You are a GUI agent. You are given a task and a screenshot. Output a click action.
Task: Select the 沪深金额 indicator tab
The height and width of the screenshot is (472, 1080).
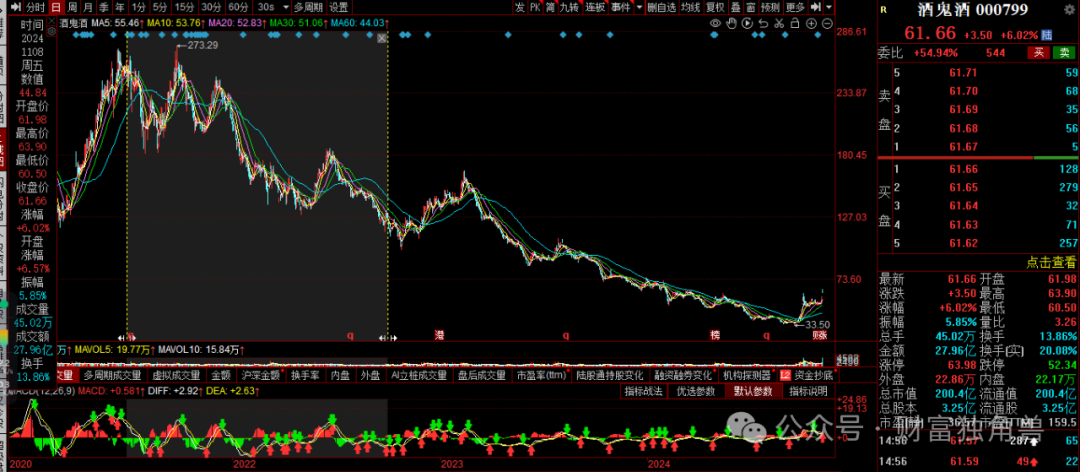261,376
